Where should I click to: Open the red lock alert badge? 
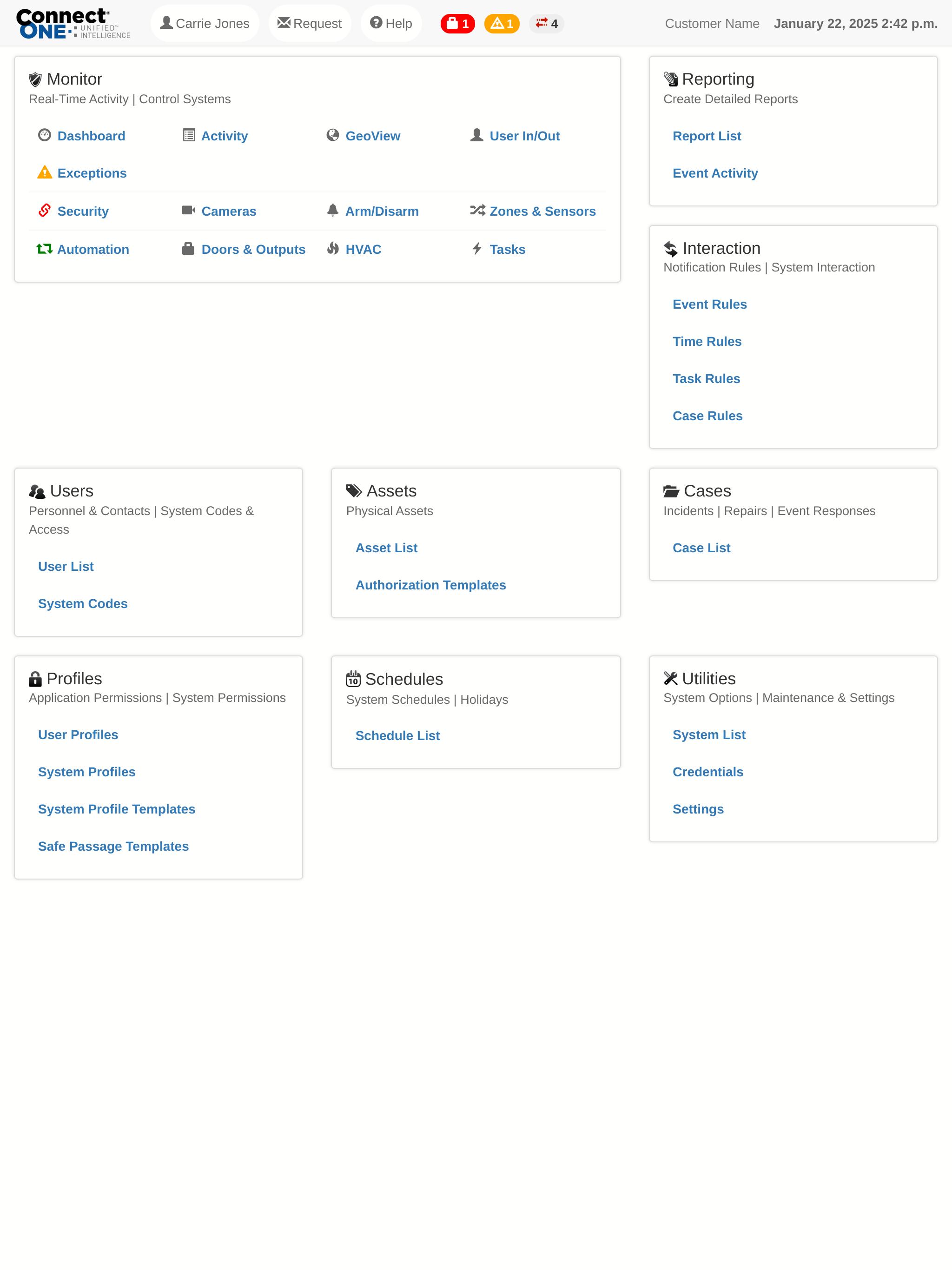[457, 24]
